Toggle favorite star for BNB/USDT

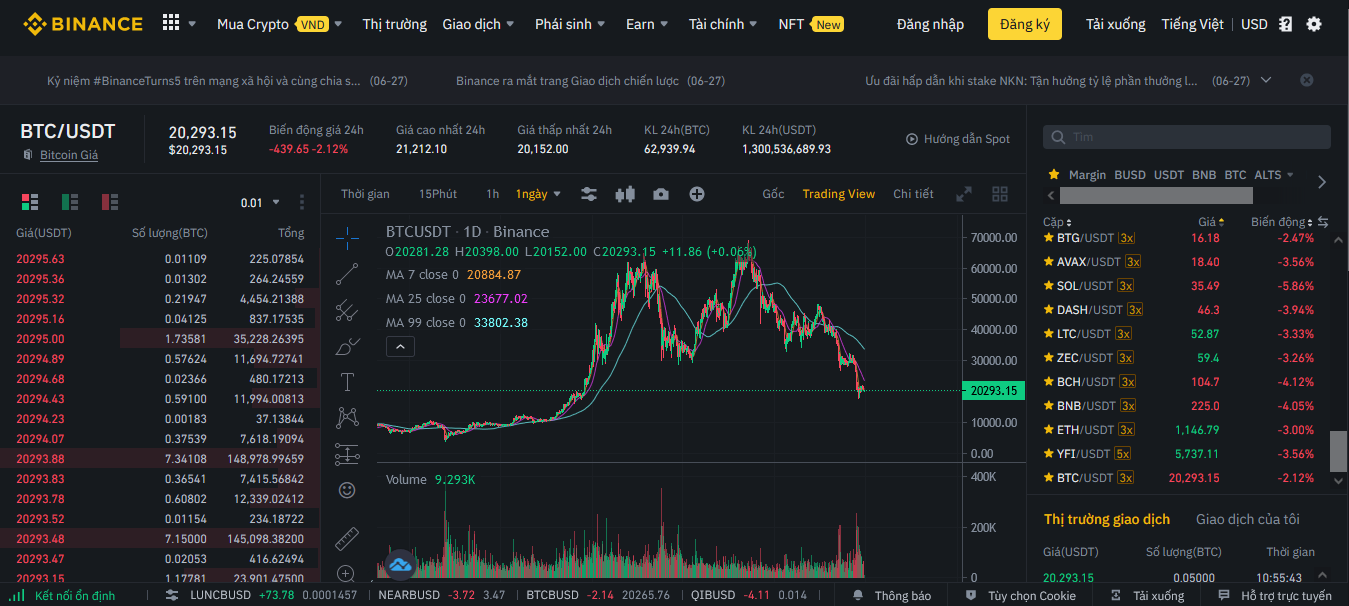1049,406
